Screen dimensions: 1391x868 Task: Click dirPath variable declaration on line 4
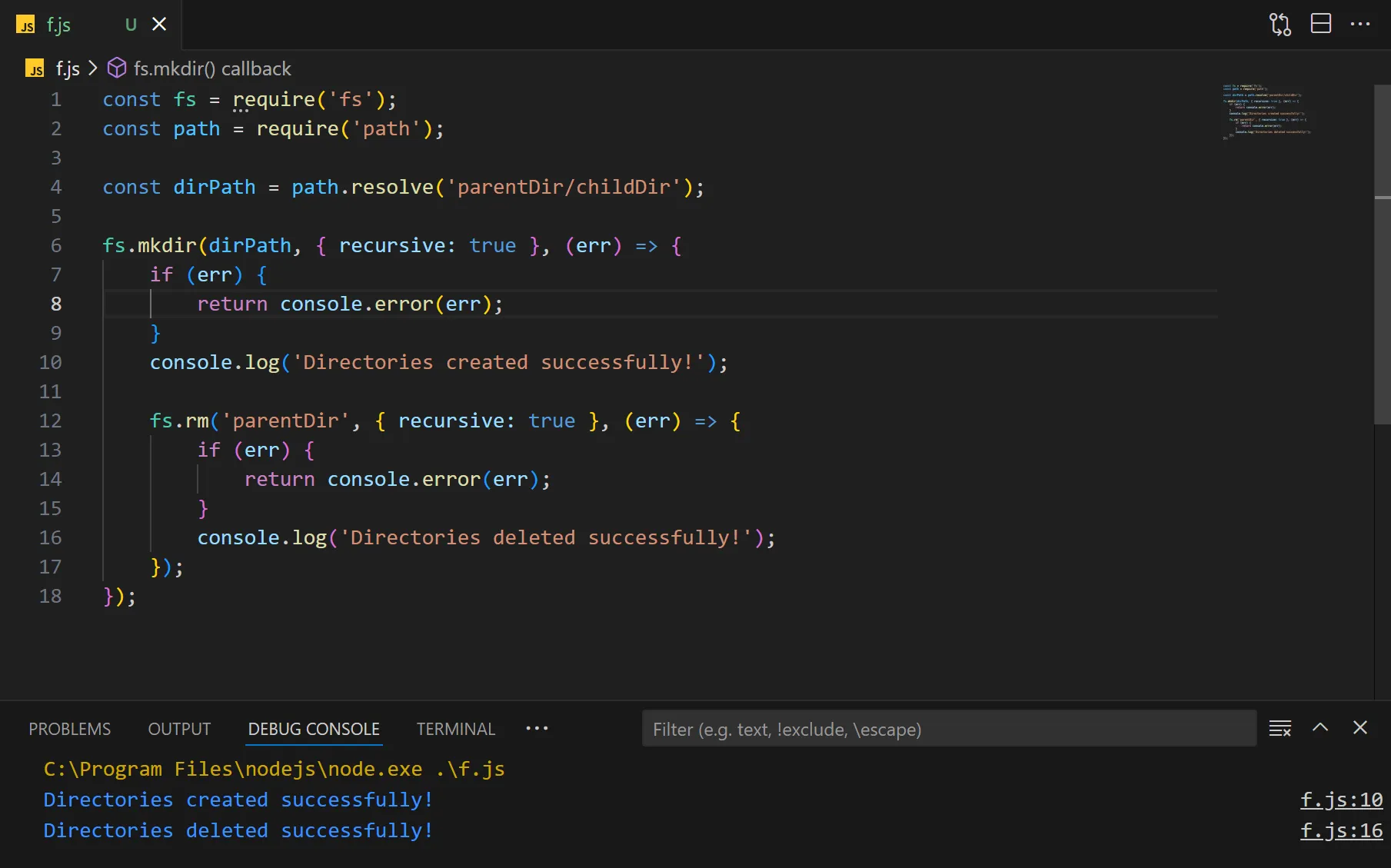pos(215,188)
